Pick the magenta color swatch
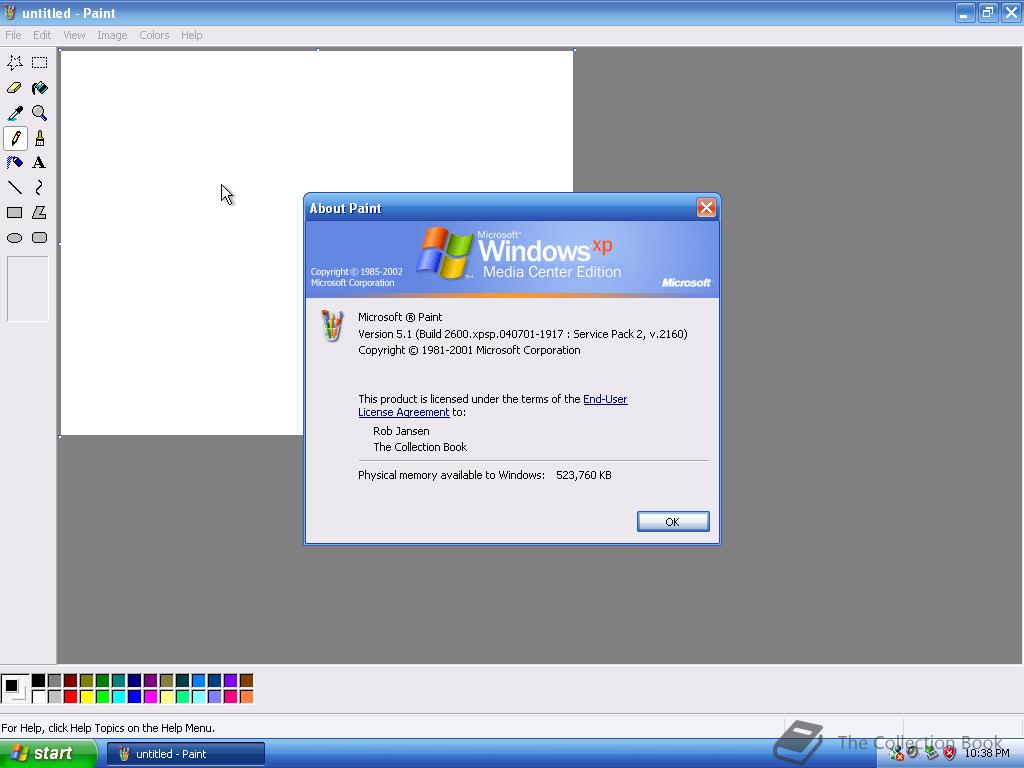This screenshot has width=1024, height=768. [x=150, y=697]
